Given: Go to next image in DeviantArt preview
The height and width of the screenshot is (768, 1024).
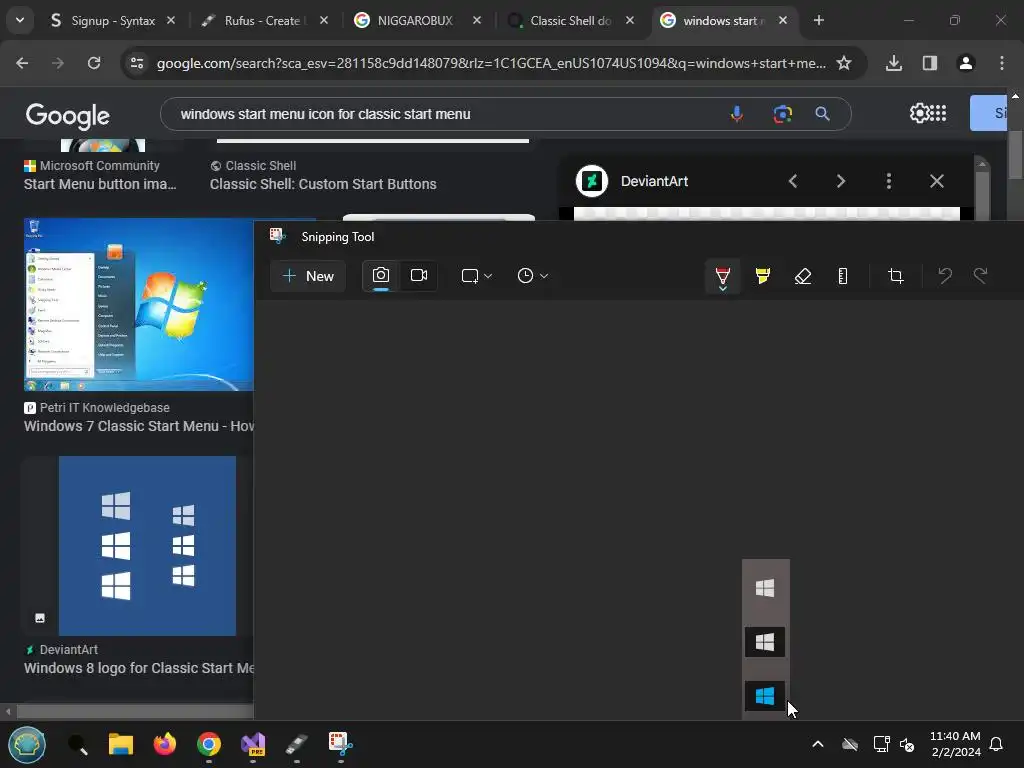Looking at the screenshot, I should tap(840, 181).
